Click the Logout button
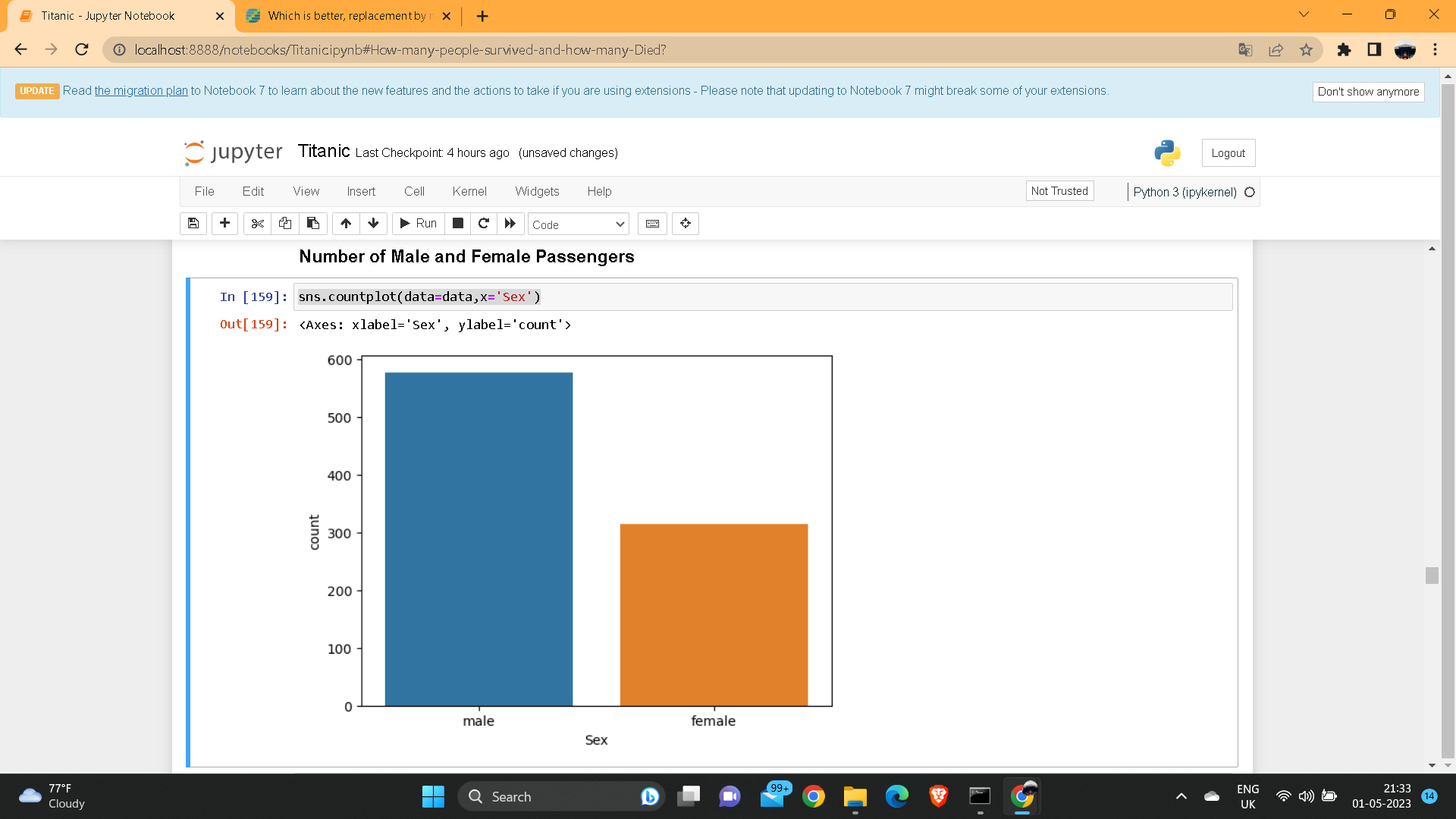Image resolution: width=1456 pixels, height=819 pixels. point(1228,152)
